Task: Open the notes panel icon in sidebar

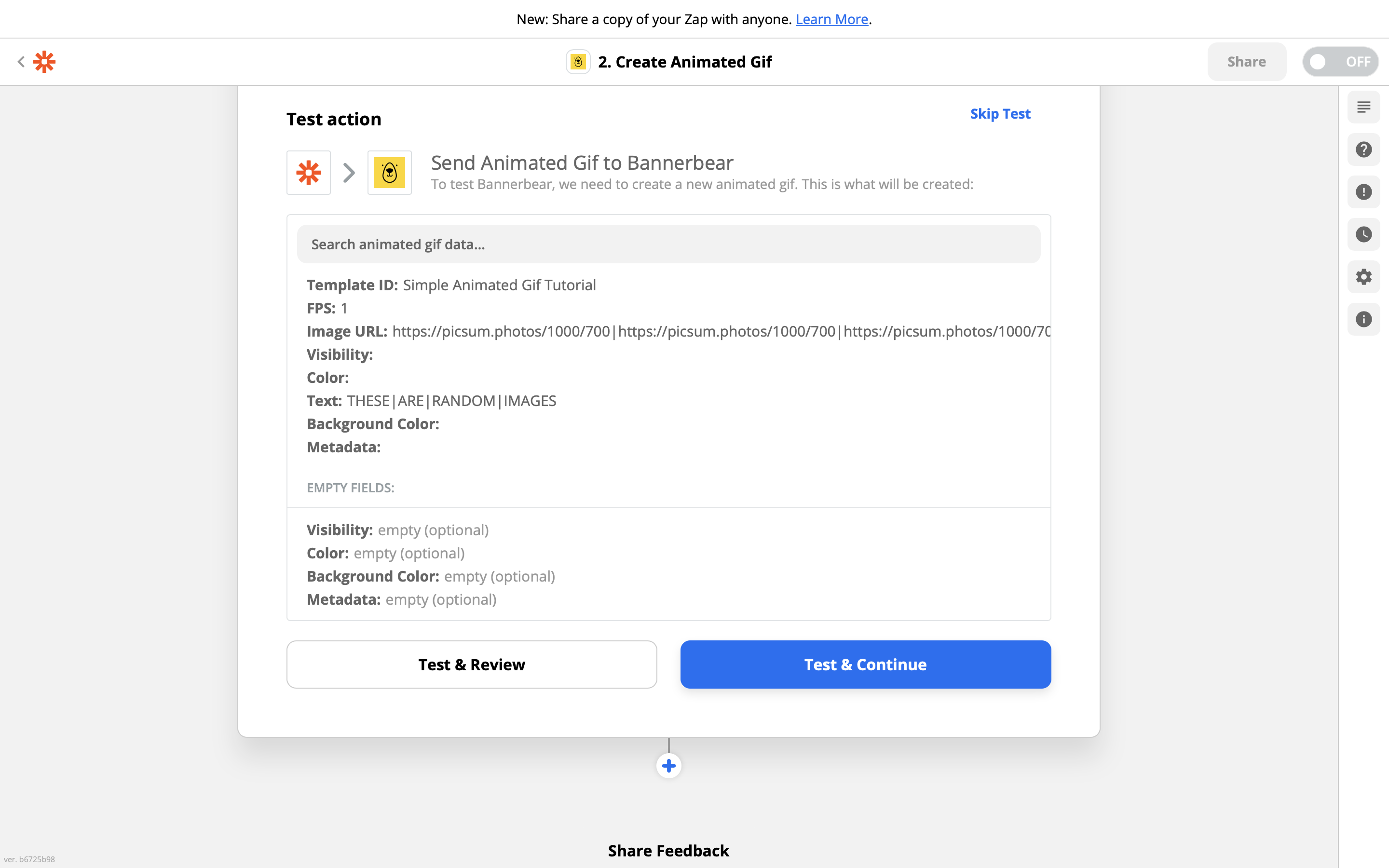Action: [x=1363, y=108]
